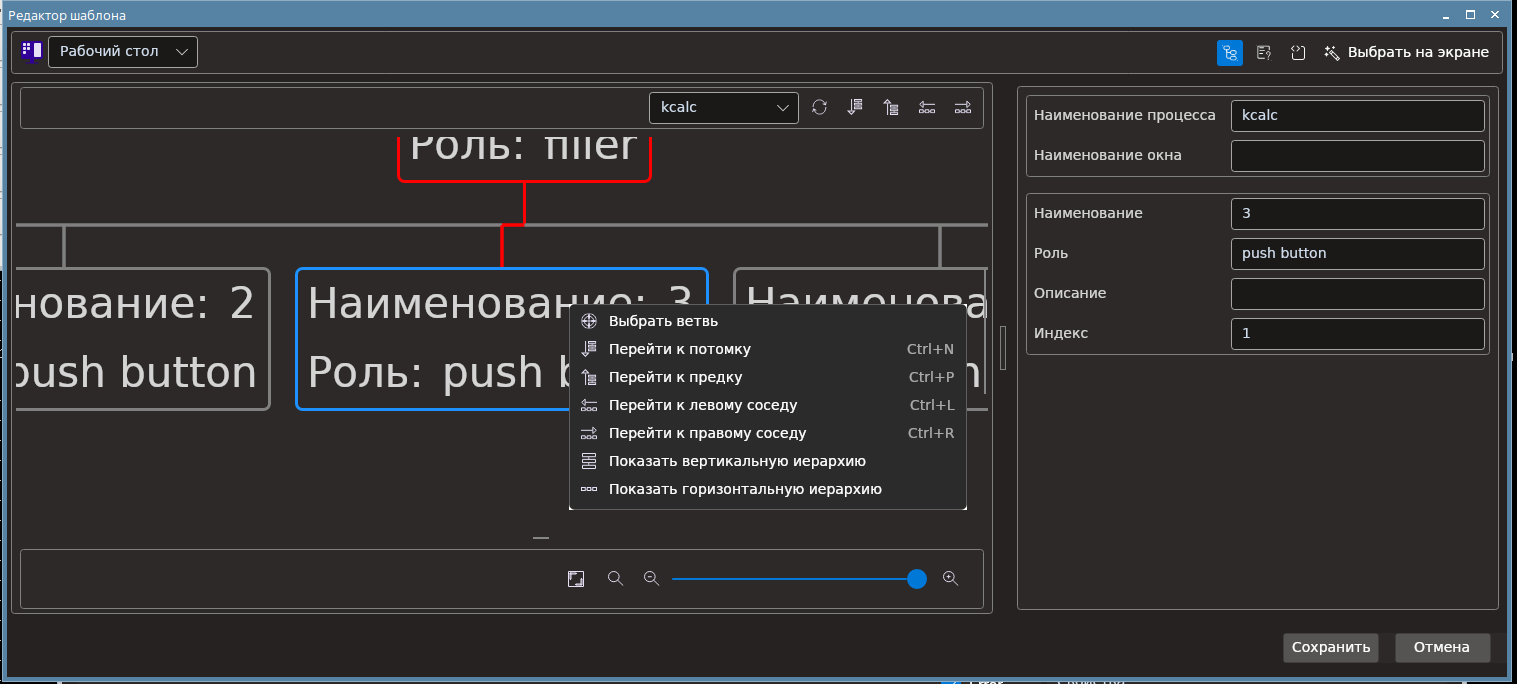The width and height of the screenshot is (1517, 684).
Task: Click the left-neighbor arrow toolbar icon
Action: [x=927, y=107]
